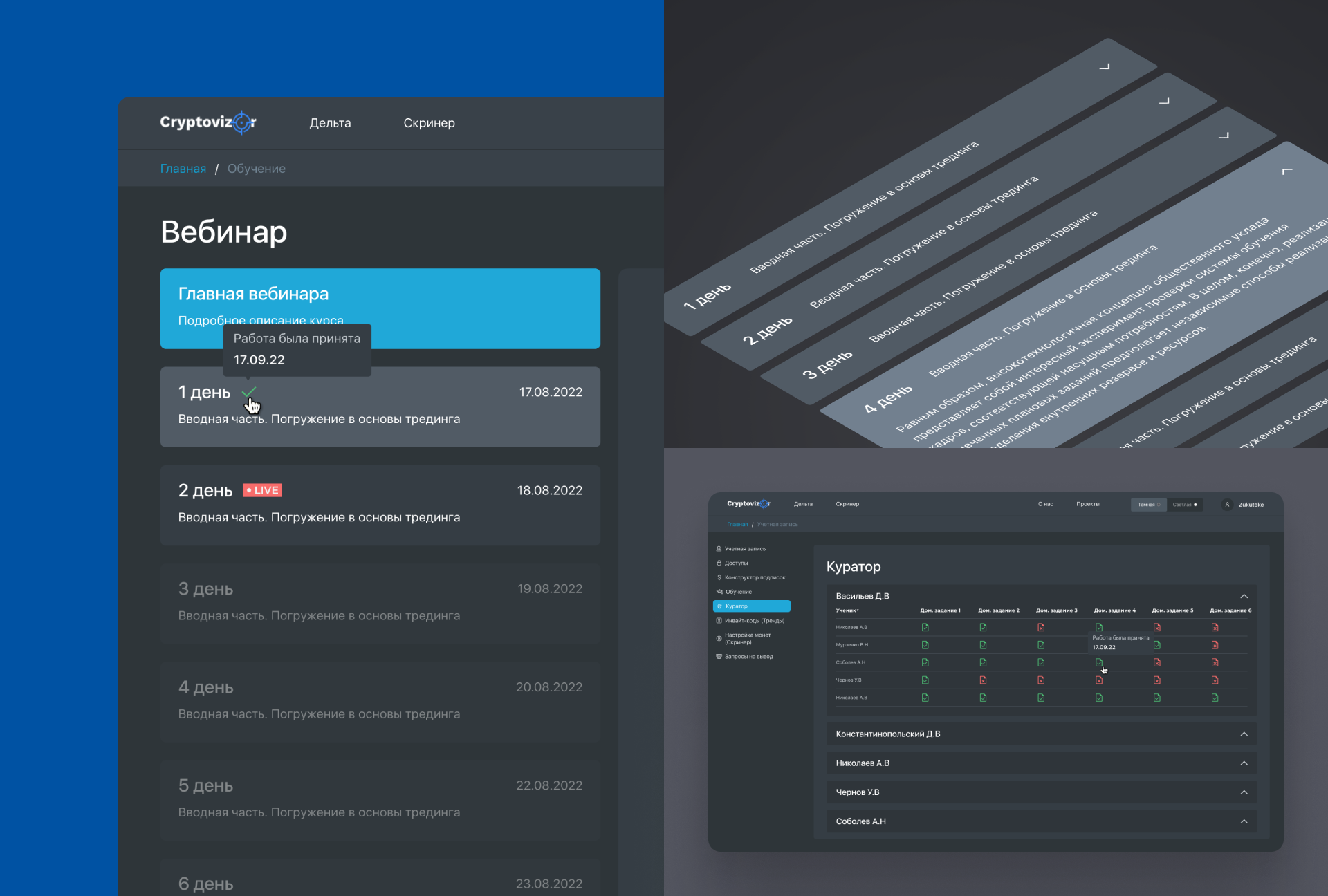Screen dimensions: 1328x896
Task: Open Zukutoke user avatar icon
Action: [x=1227, y=504]
